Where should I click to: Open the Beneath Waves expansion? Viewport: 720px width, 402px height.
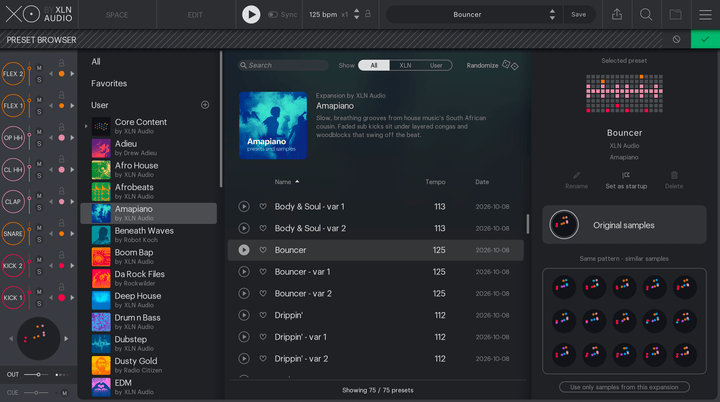click(x=149, y=235)
